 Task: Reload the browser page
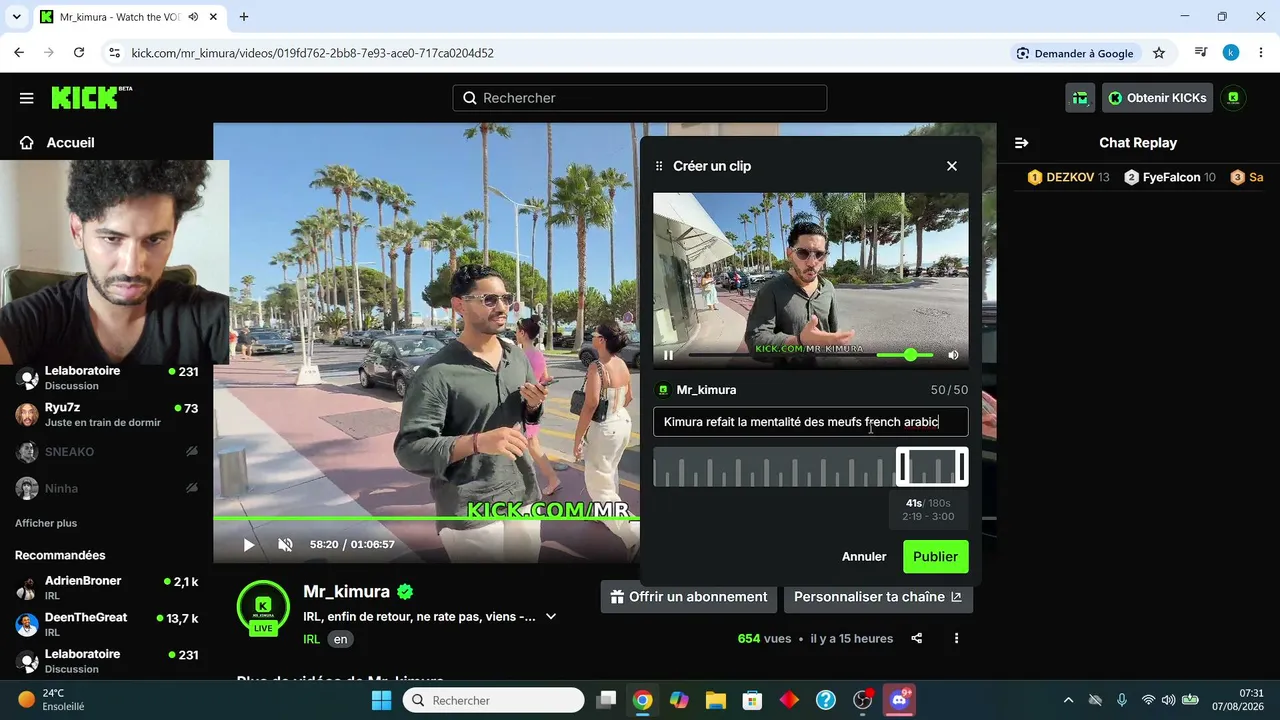pos(79,53)
